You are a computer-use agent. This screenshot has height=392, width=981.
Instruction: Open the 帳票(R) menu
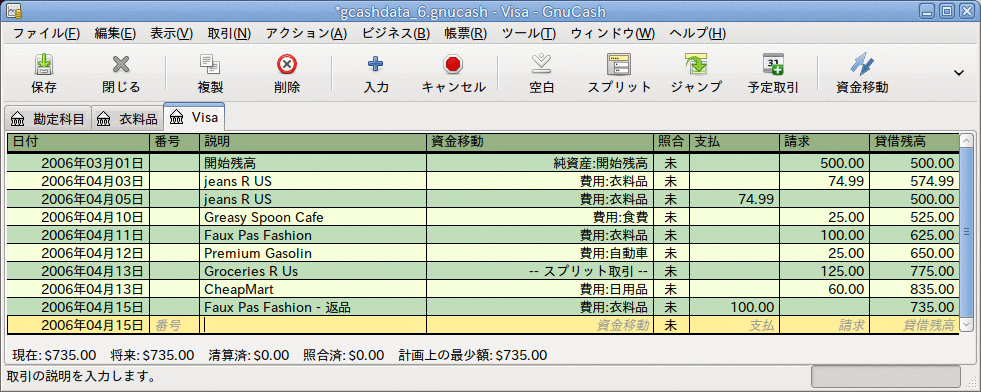(465, 33)
